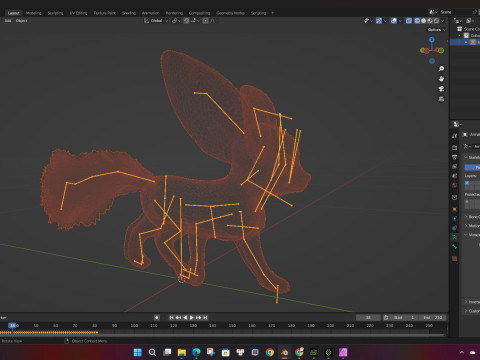Expand the Collection in the outliner
This screenshot has height=360, width=480.
[x=460, y=35]
